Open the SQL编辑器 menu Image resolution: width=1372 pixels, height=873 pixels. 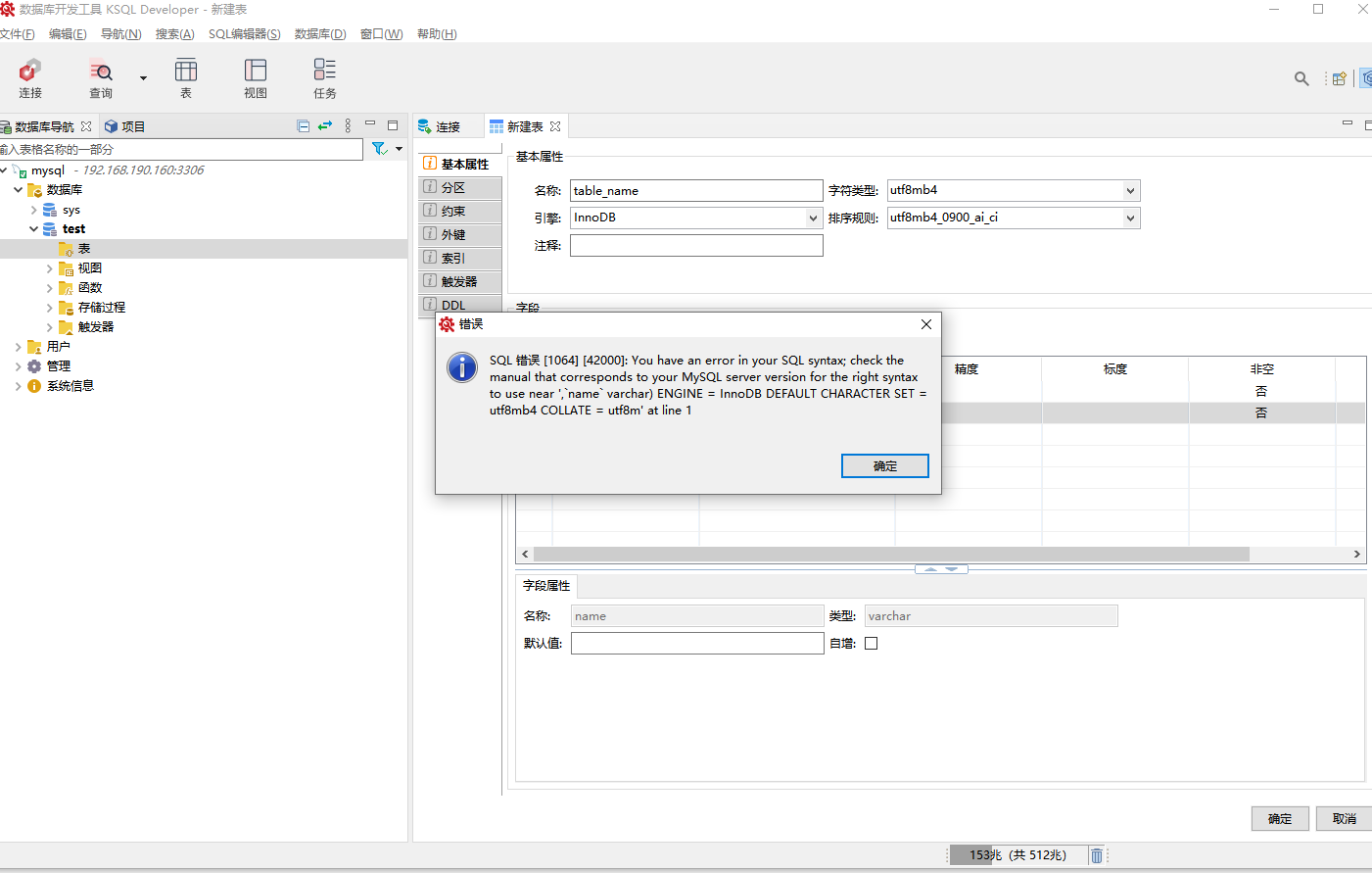click(244, 34)
